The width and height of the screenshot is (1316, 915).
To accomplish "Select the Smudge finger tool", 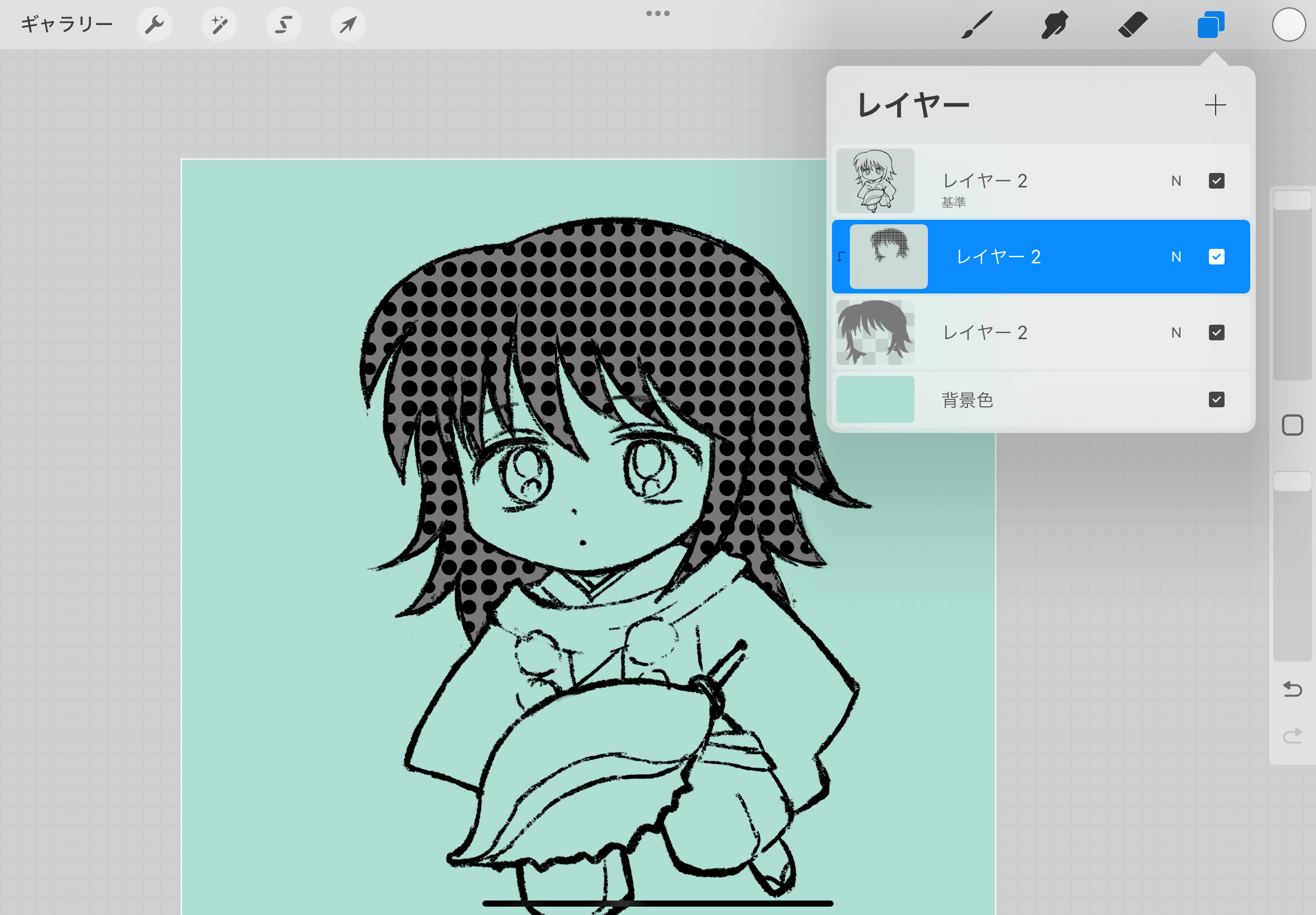I will click(x=1054, y=25).
